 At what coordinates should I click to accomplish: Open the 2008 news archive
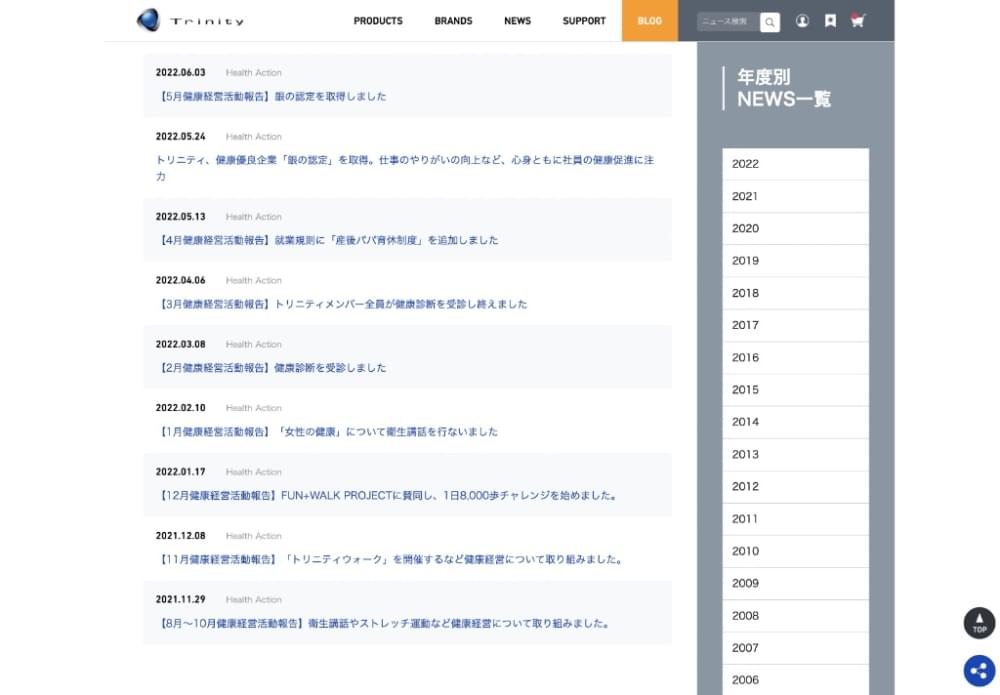[x=795, y=616]
